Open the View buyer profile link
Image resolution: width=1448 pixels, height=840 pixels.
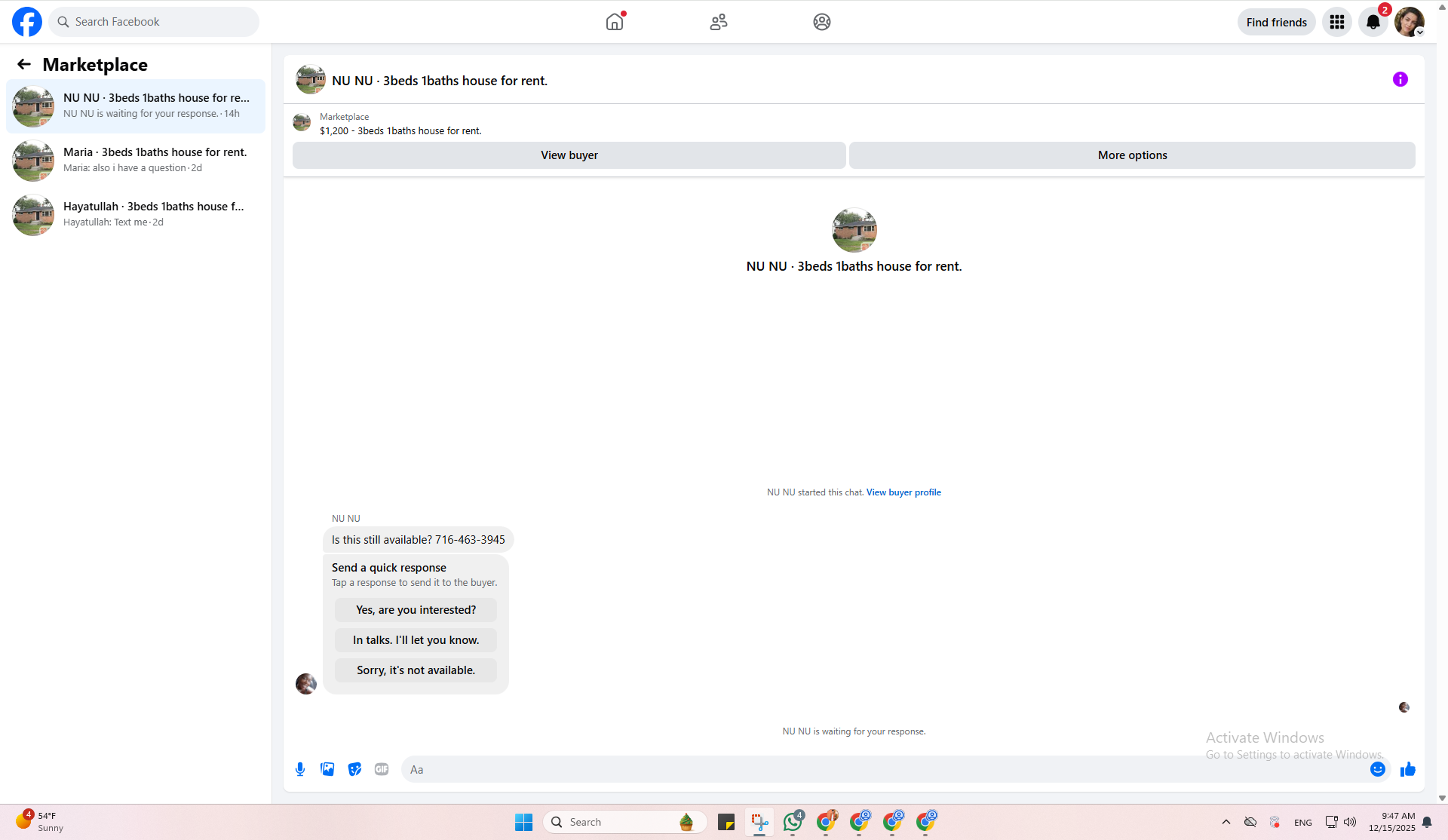click(903, 492)
